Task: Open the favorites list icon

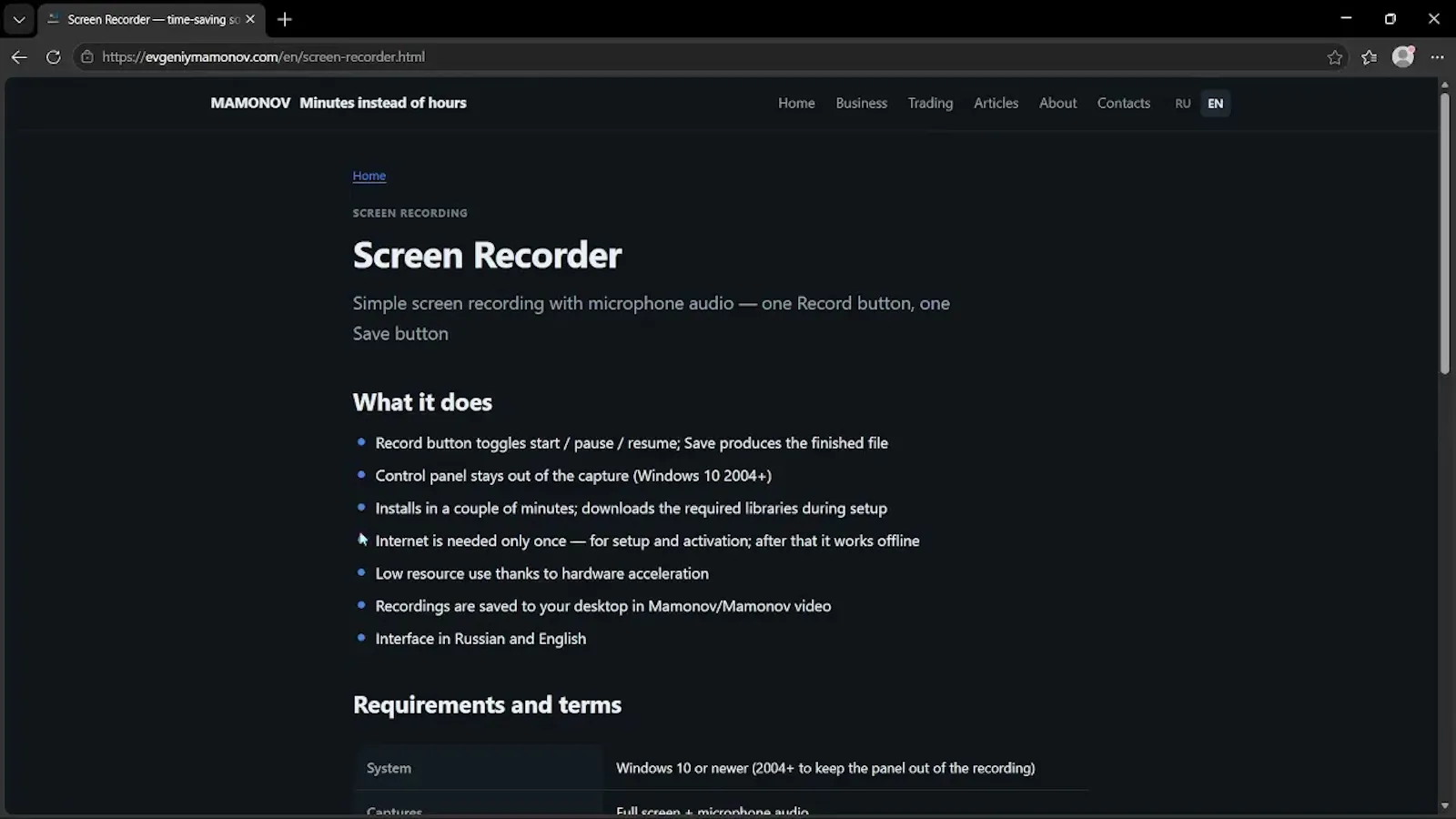Action: point(1369,57)
